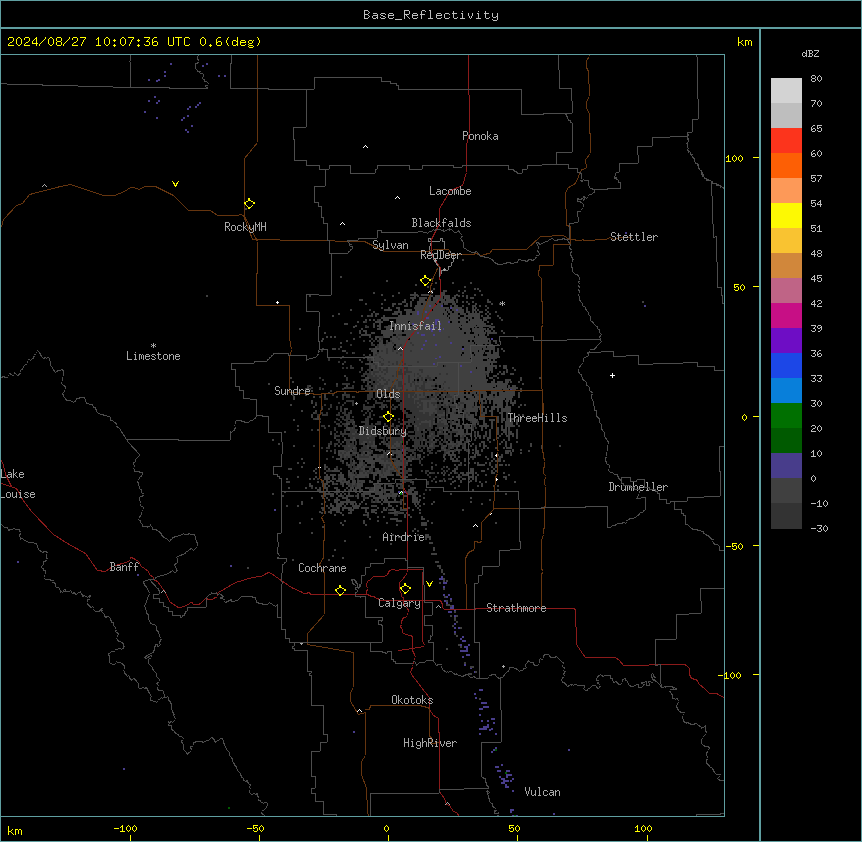Click the asterisk marker above Limestone

[x=153, y=346]
